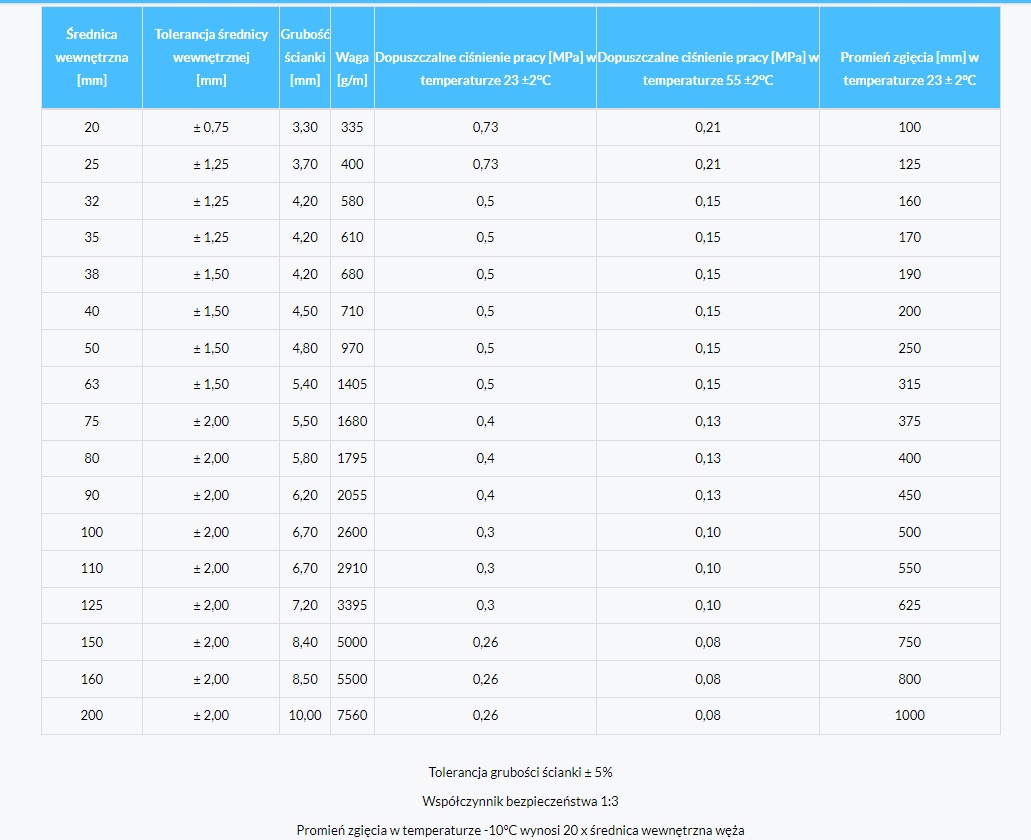Image resolution: width=1031 pixels, height=840 pixels.
Task: Select the 'Grubość ścianki' header cell
Action: [x=305, y=57]
